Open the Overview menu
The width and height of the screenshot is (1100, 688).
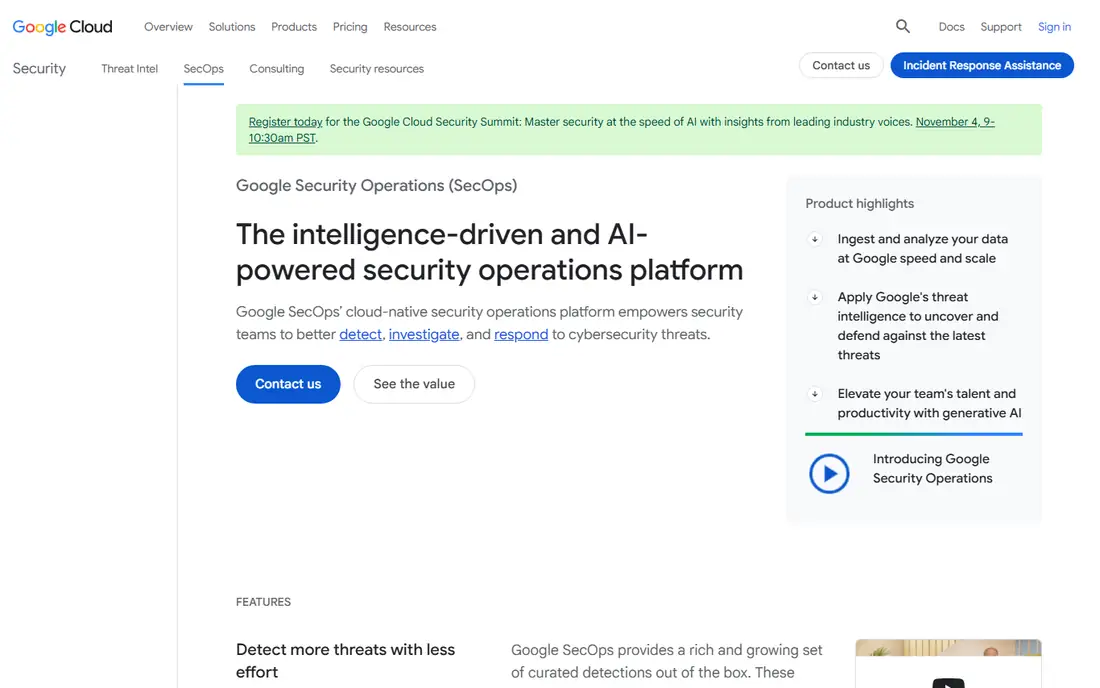168,27
